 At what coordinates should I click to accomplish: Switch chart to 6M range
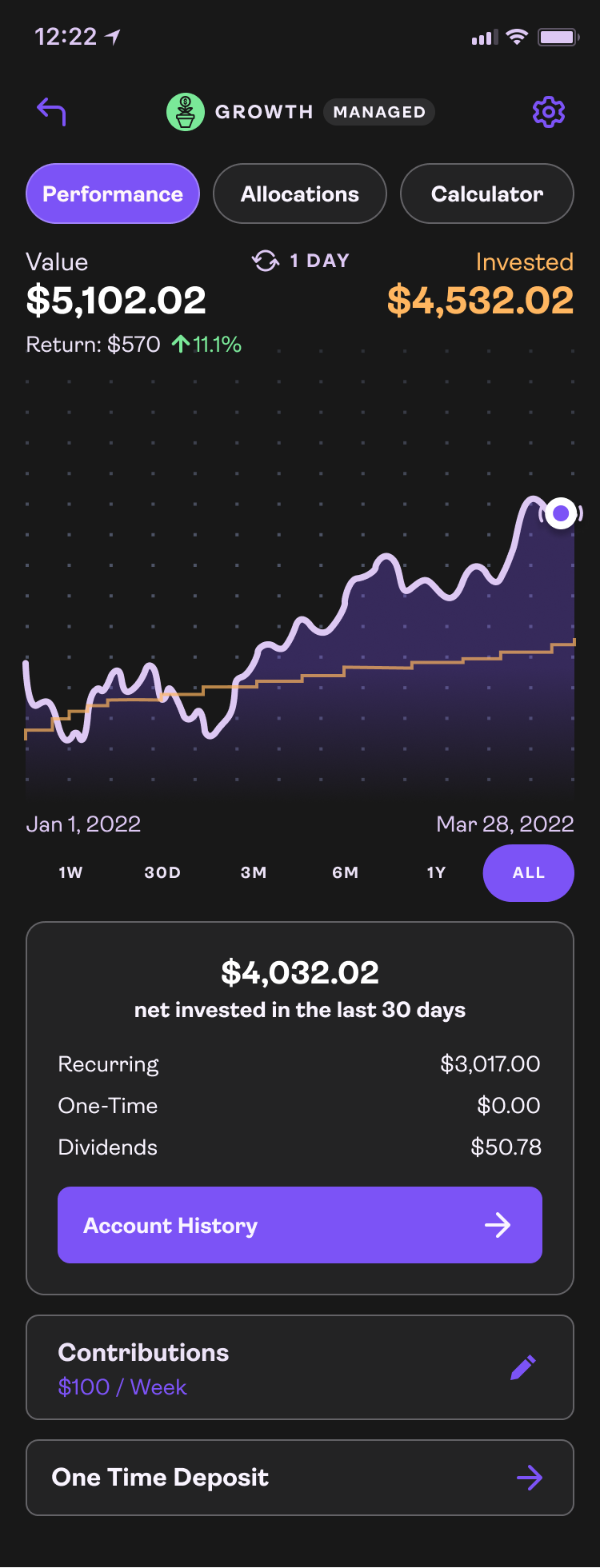point(346,872)
